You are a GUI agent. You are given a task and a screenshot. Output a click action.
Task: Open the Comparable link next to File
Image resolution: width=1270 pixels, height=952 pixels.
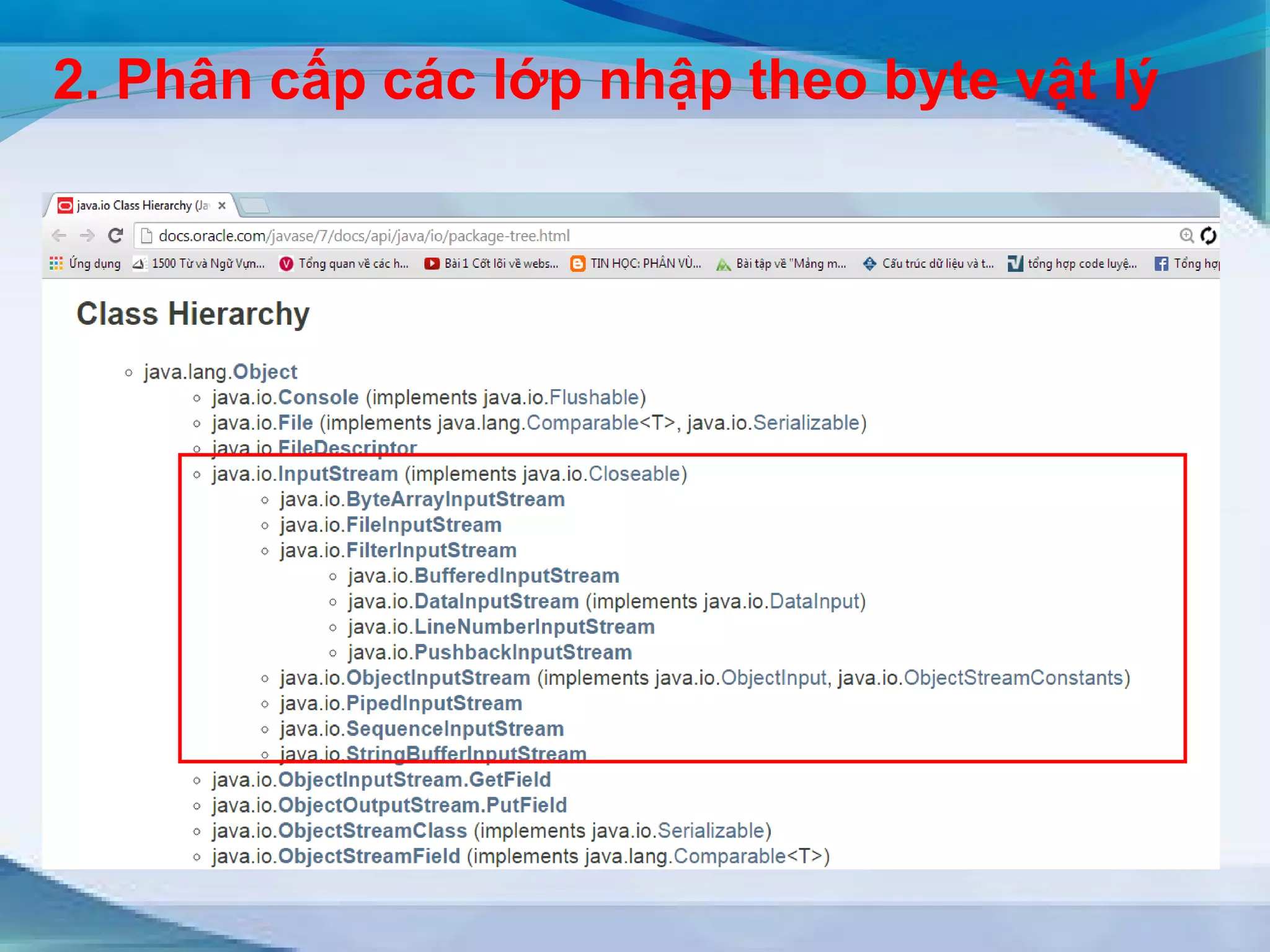pos(582,423)
